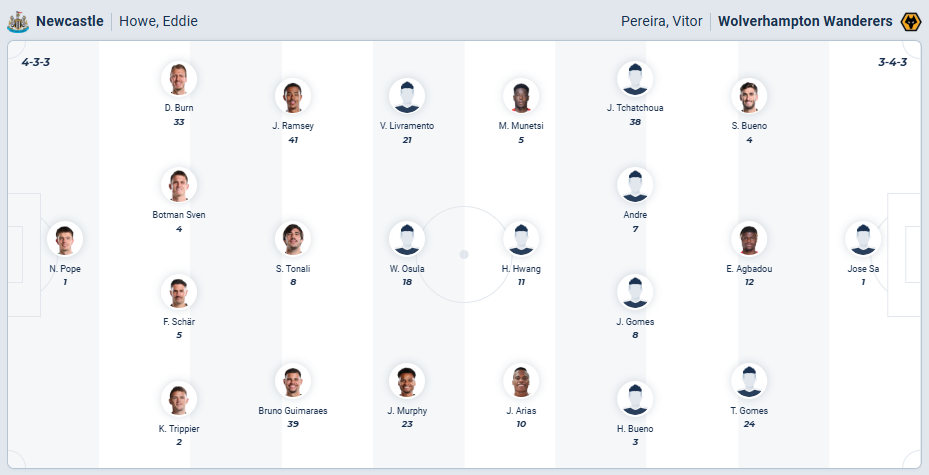Screen dimensions: 929x475
Task: Open J. Murphy's player photo
Action: coord(407,381)
